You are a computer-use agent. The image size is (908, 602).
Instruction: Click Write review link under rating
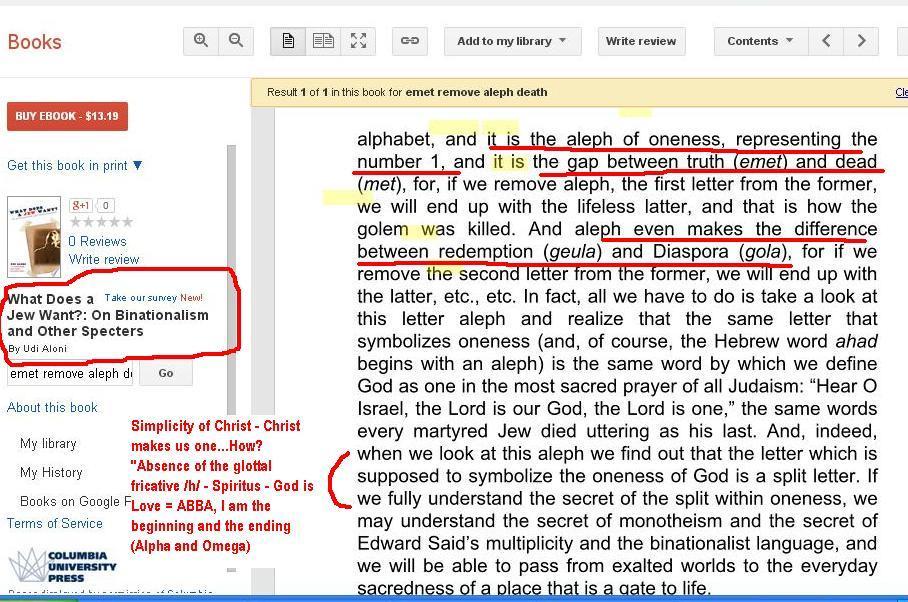[104, 259]
